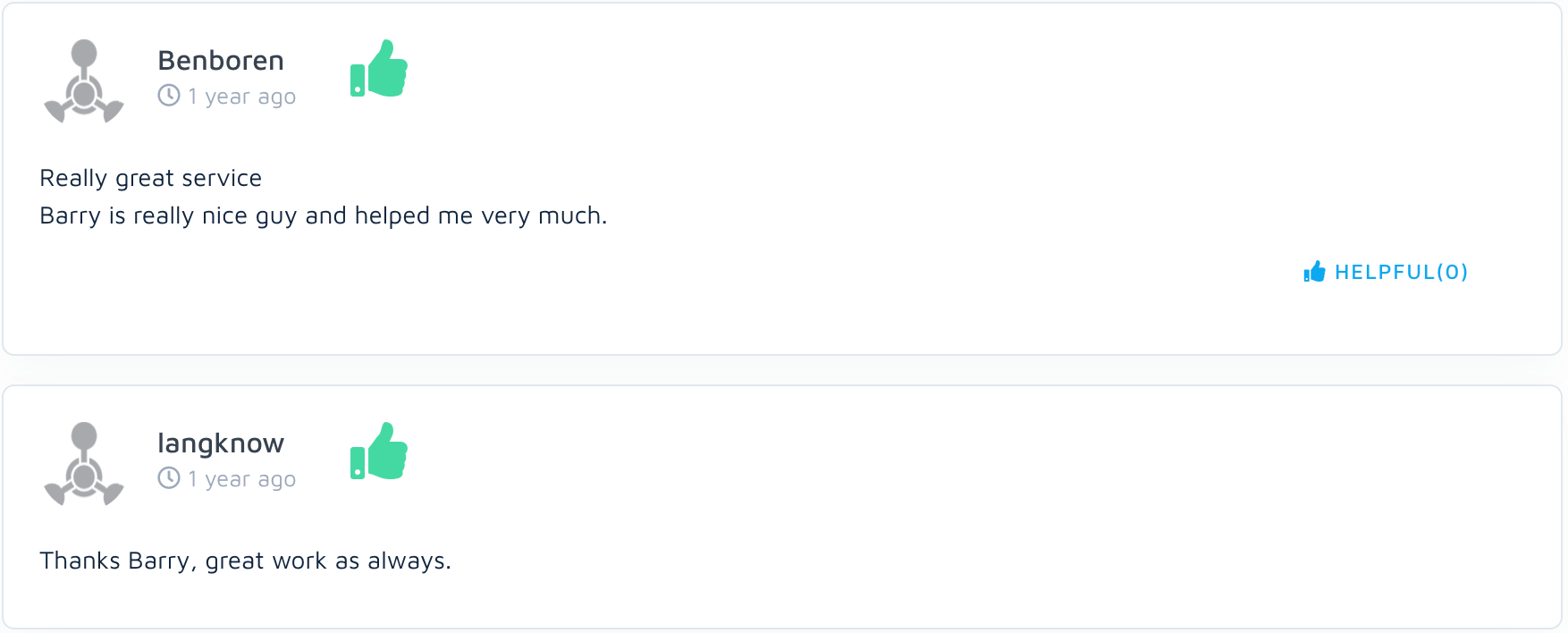This screenshot has width=1568, height=633.
Task: Click langknow's avatar icon
Action: (84, 463)
